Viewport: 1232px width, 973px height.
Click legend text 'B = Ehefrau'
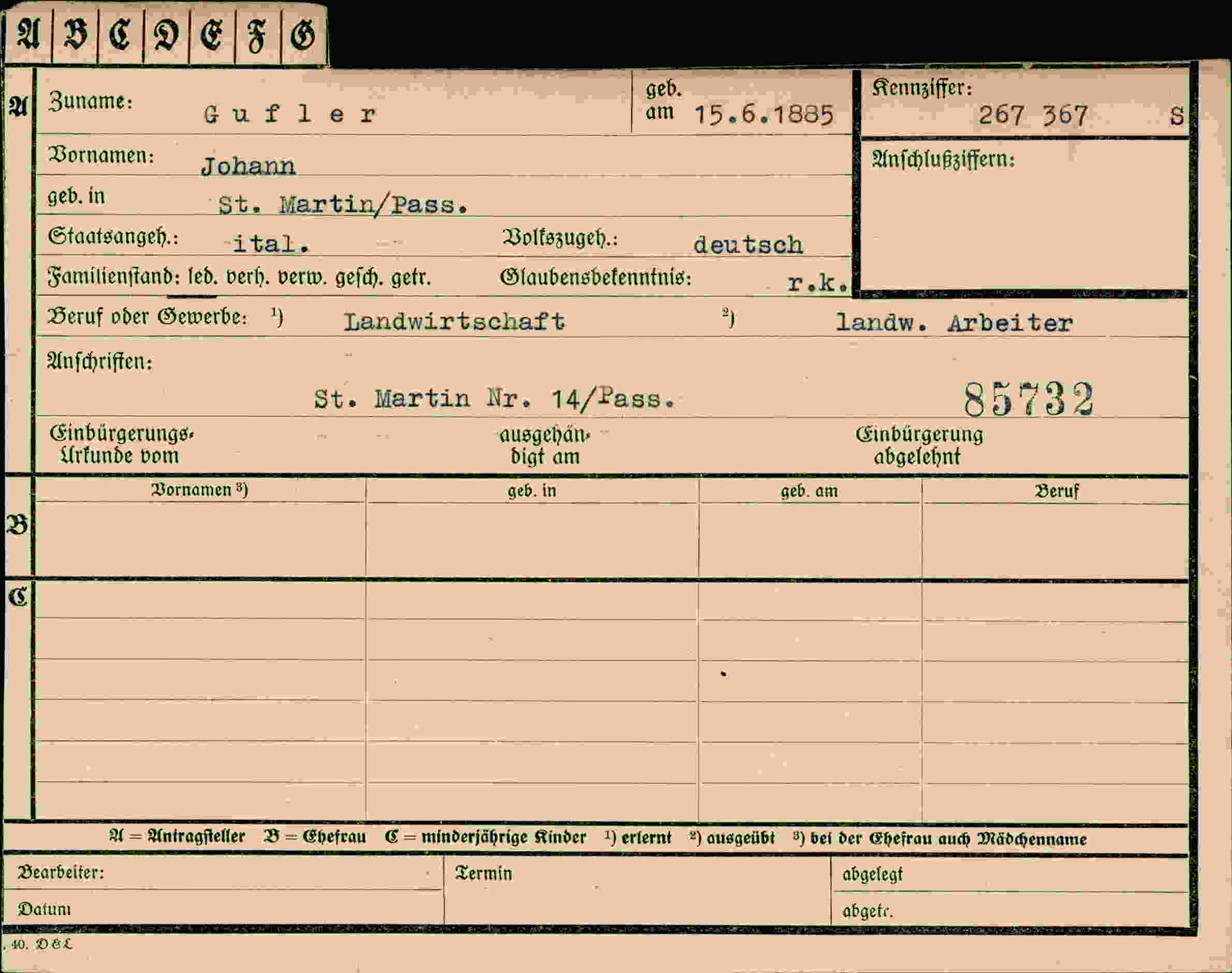pyautogui.click(x=315, y=837)
